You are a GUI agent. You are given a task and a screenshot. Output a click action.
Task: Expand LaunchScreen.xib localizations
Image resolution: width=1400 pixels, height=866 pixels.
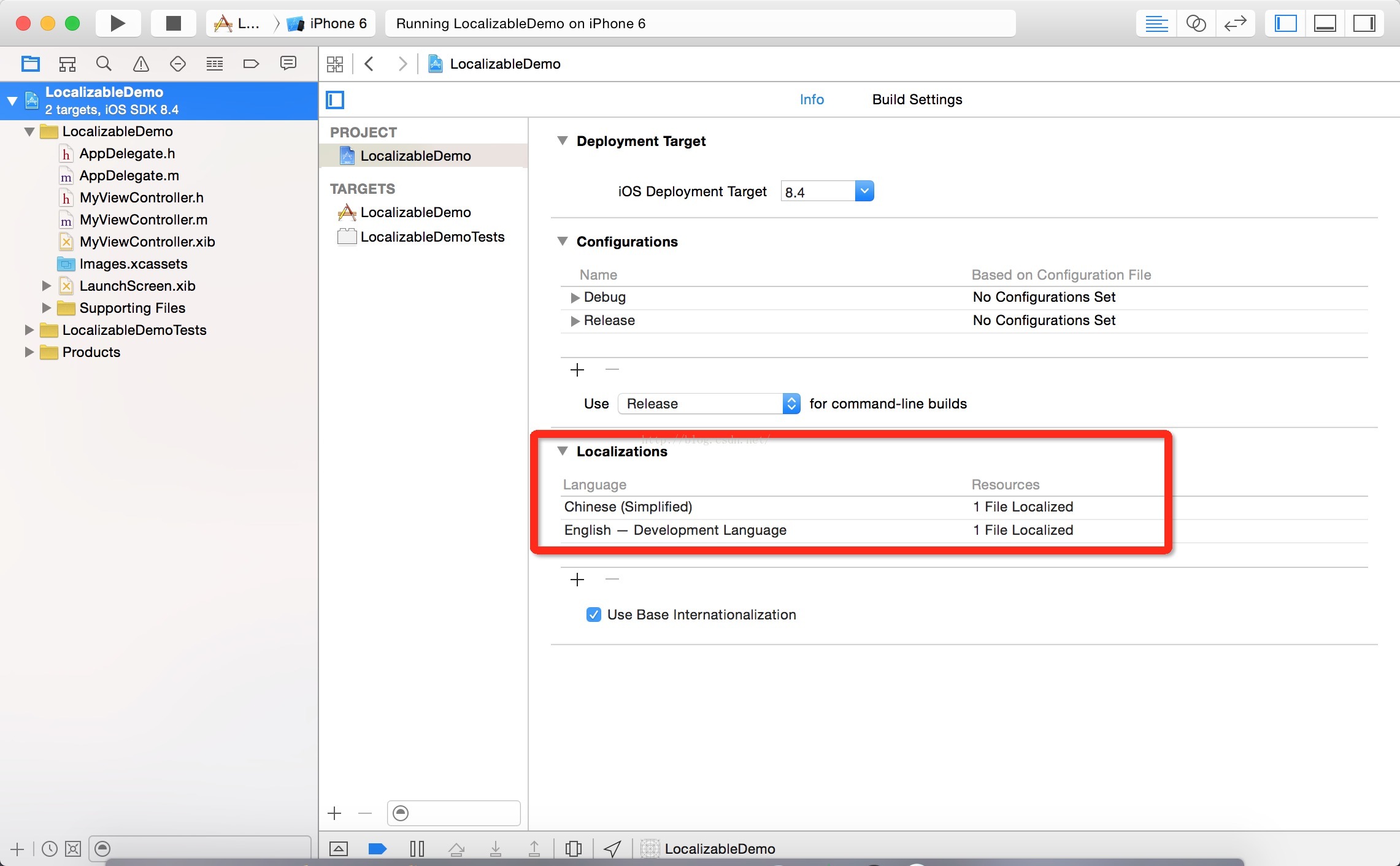[x=46, y=286]
